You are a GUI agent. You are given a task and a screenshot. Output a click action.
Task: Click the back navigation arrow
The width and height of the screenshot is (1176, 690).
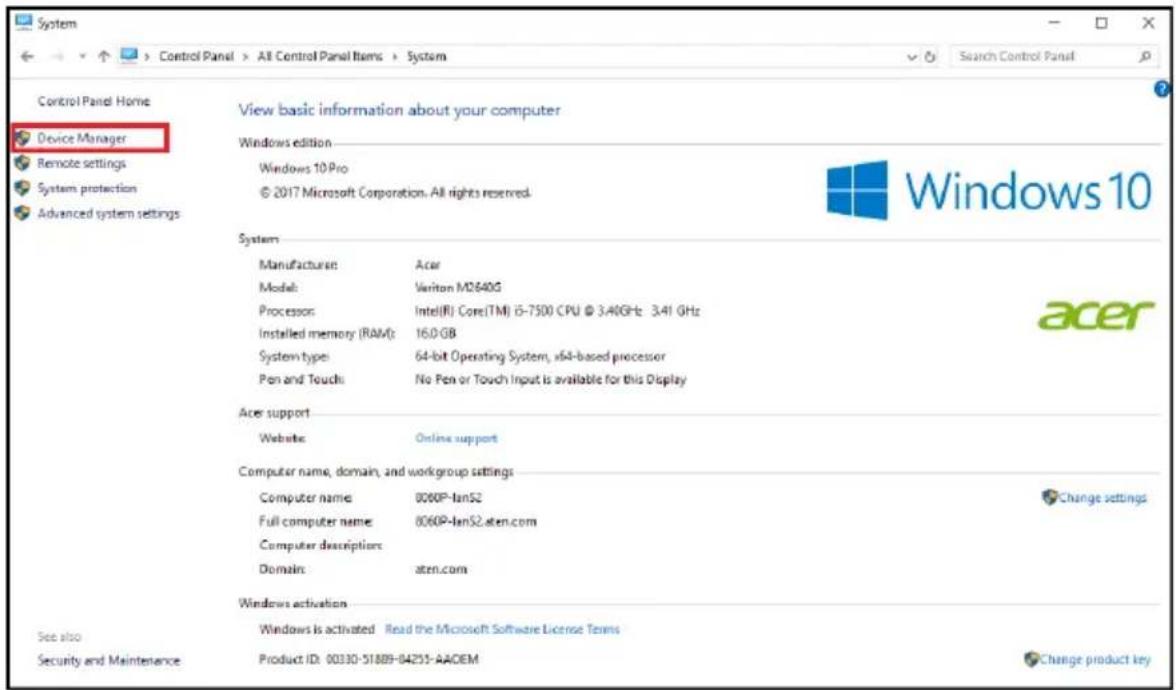tap(27, 56)
